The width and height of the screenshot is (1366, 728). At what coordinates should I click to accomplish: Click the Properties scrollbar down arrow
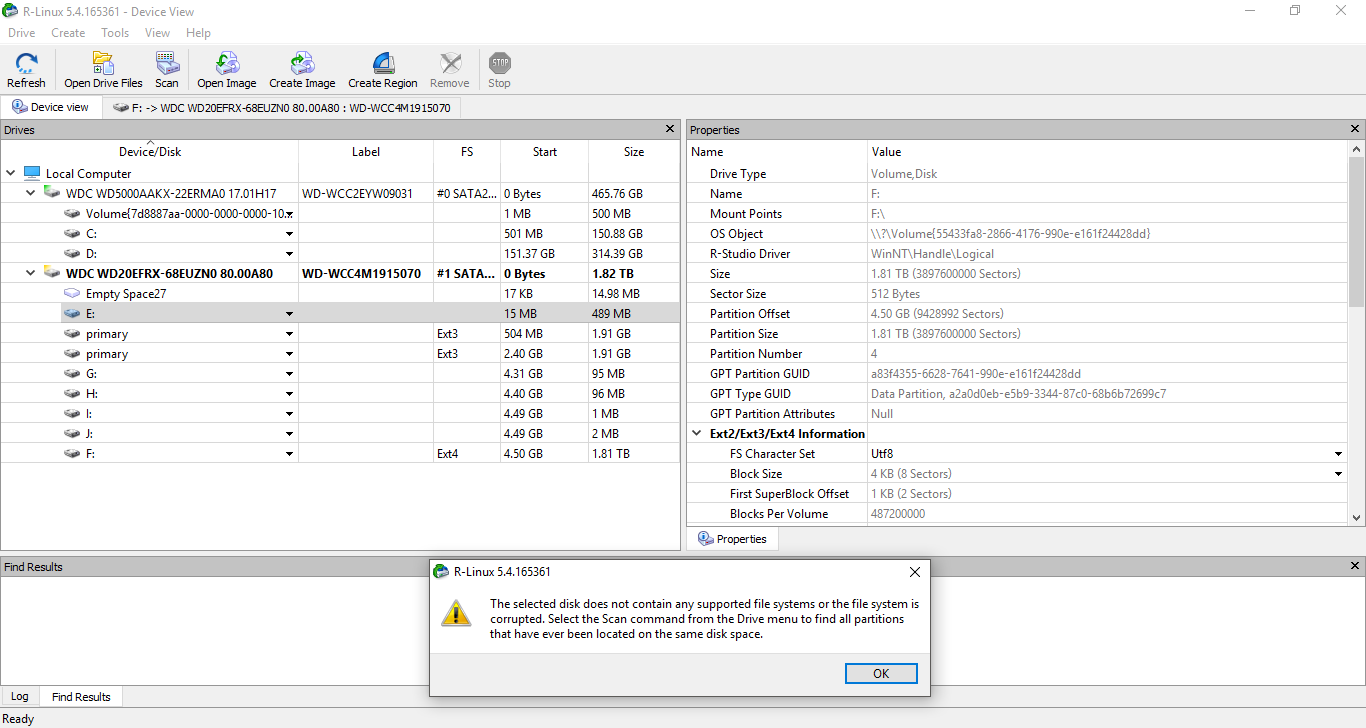pyautogui.click(x=1357, y=517)
